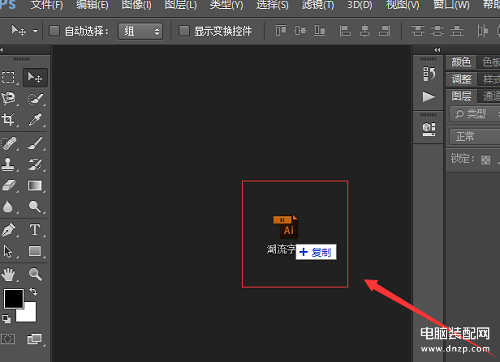Select the Gradient tool
The width and height of the screenshot is (500, 362).
pyautogui.click(x=35, y=185)
